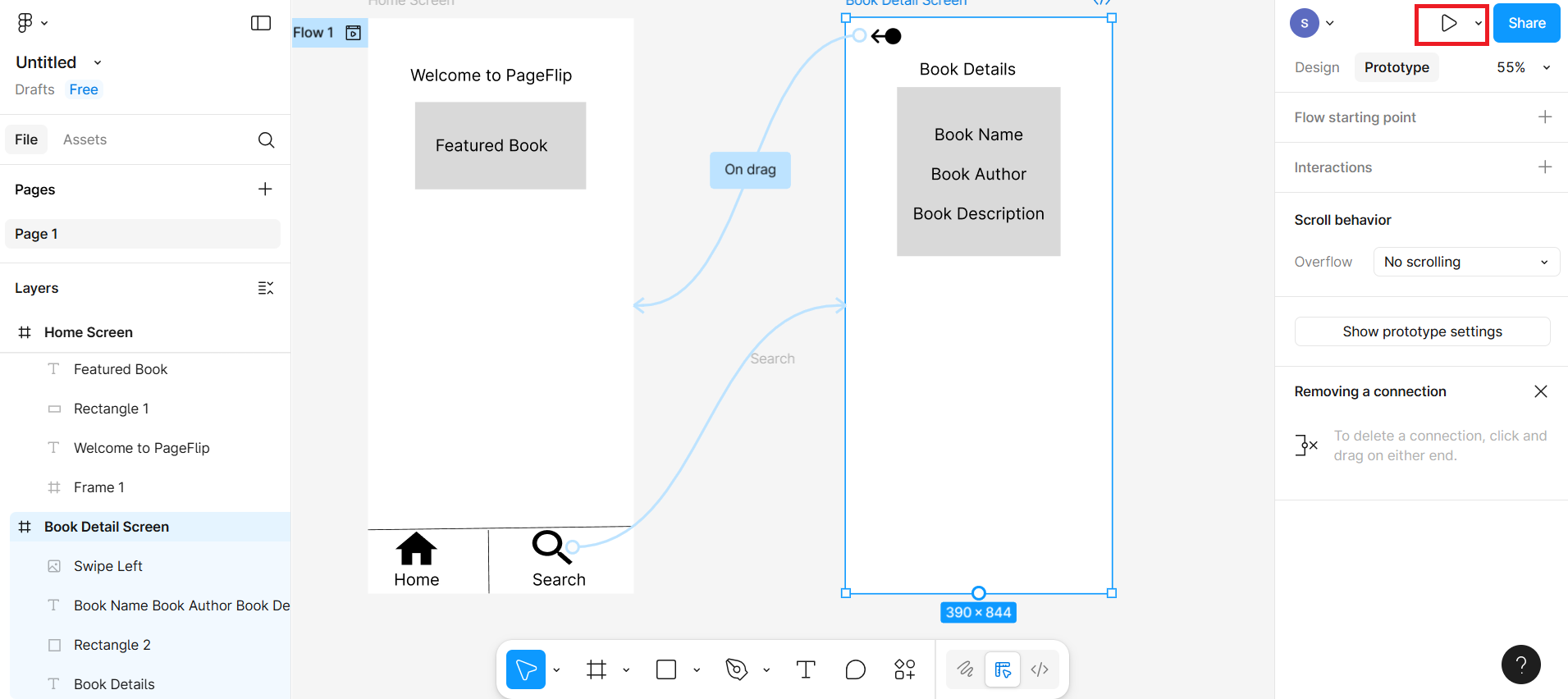
Task: Collapse all layers icon
Action: tap(265, 288)
